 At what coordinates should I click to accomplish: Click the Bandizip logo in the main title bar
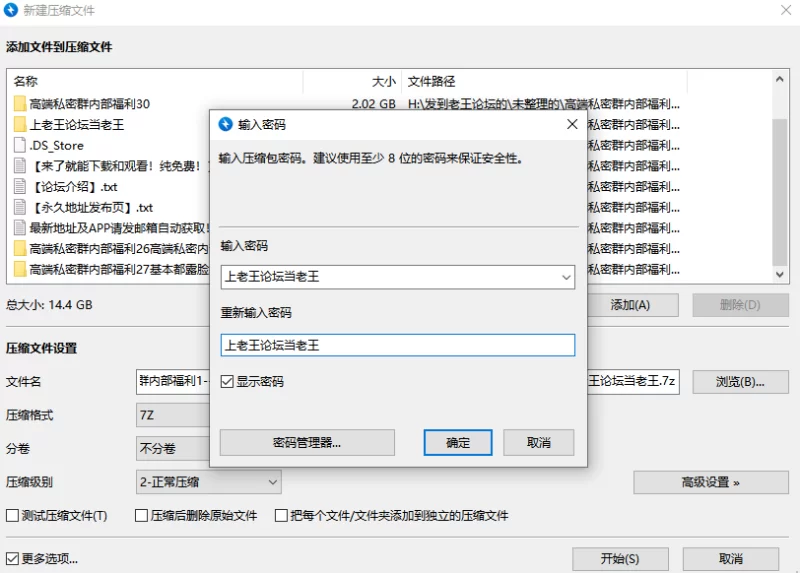click(x=11, y=10)
